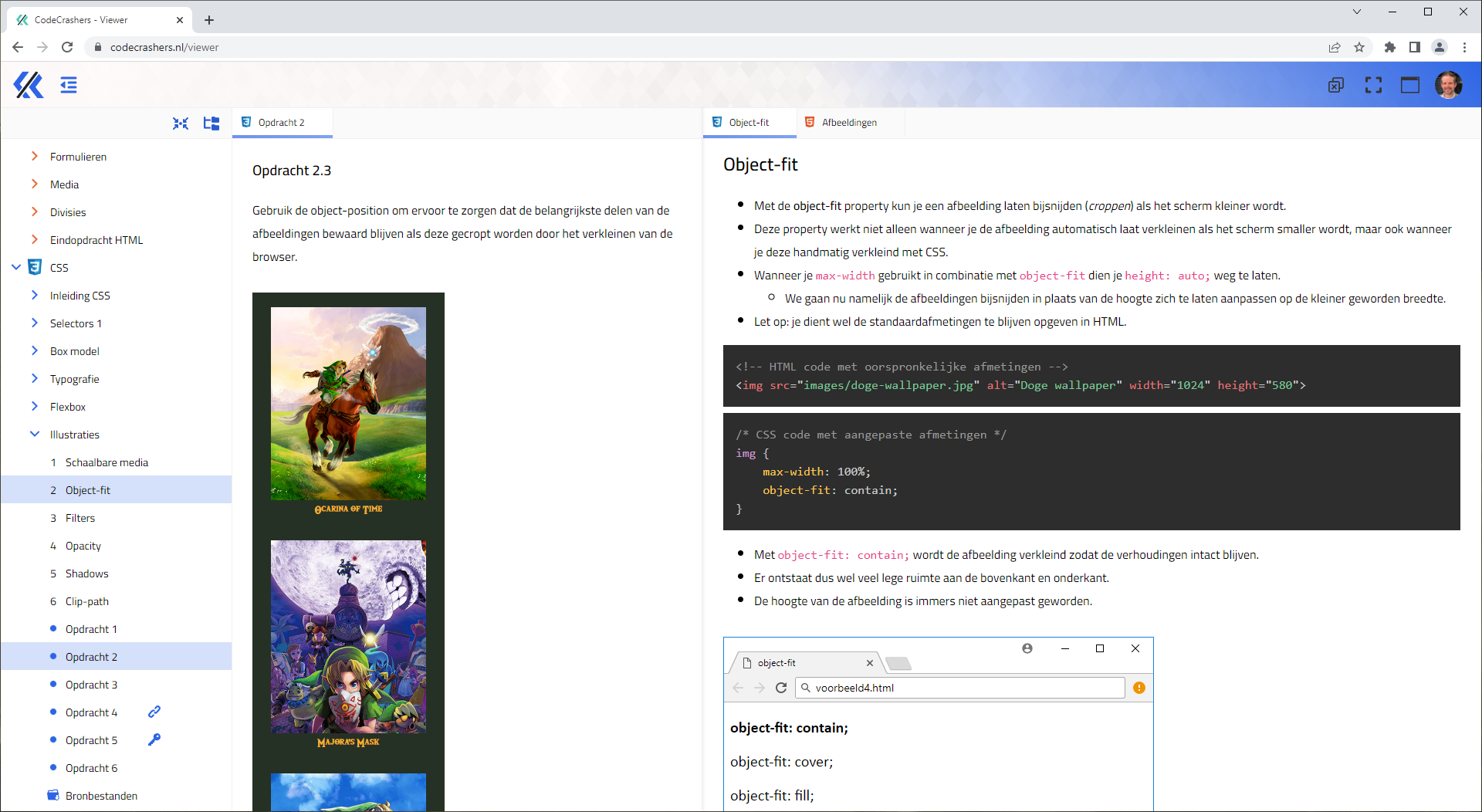Click the Ocarina of Time poster image
Screen dimensions: 1482x812
348,403
